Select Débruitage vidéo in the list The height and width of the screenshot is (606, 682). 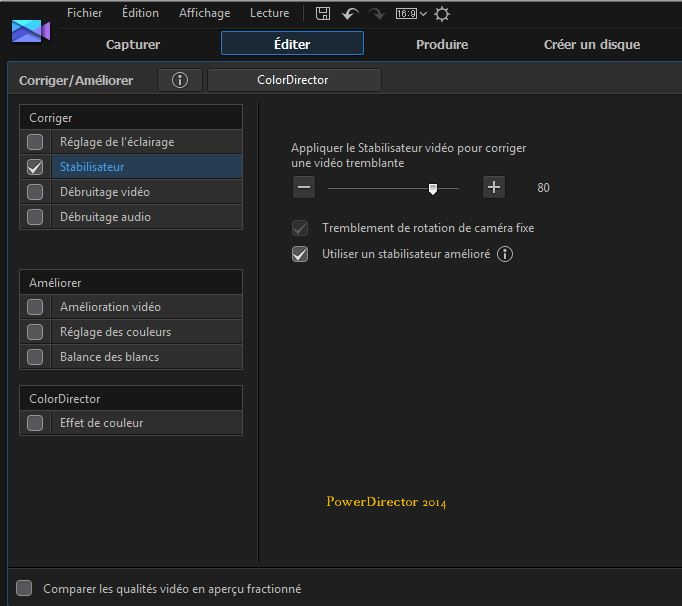coord(105,191)
